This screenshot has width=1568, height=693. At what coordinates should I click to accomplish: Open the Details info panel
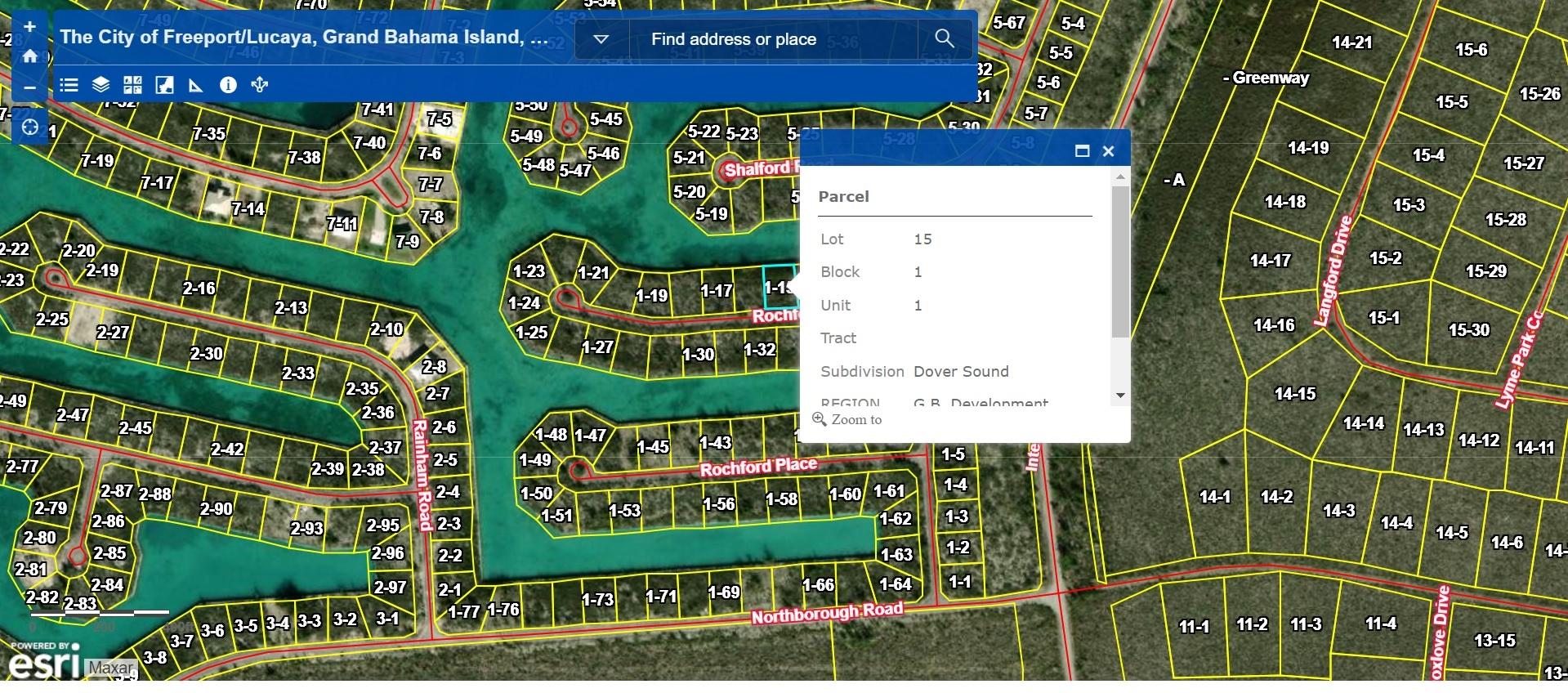pyautogui.click(x=228, y=85)
